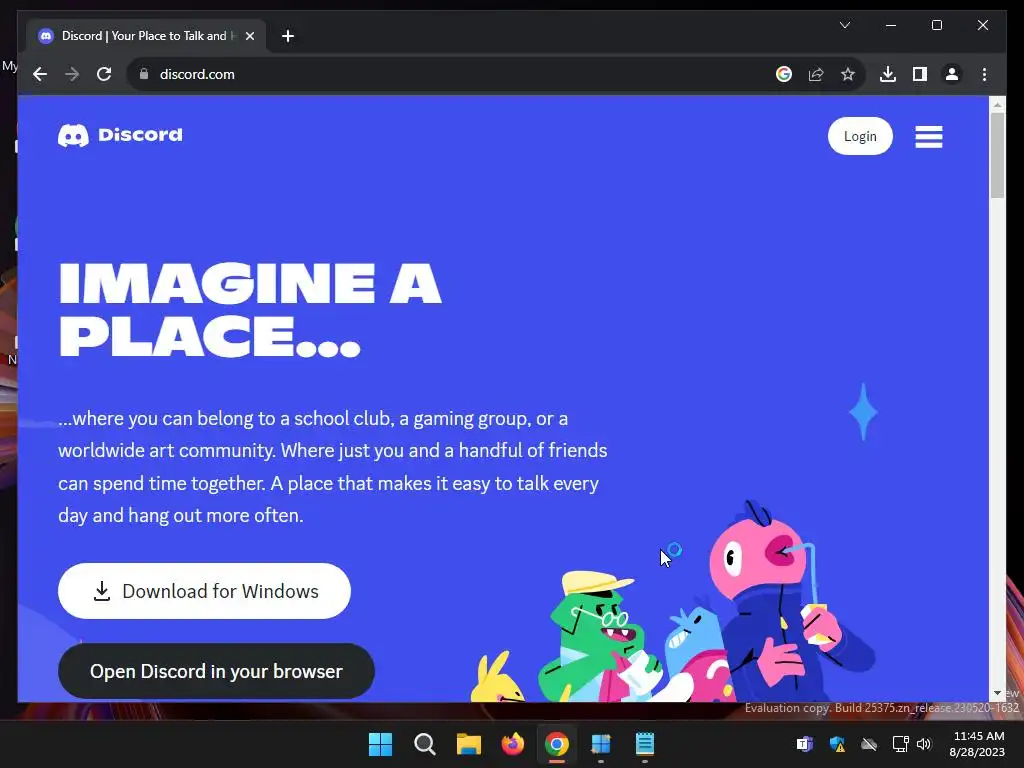
Task: Toggle Chrome side panel icon
Action: (920, 74)
